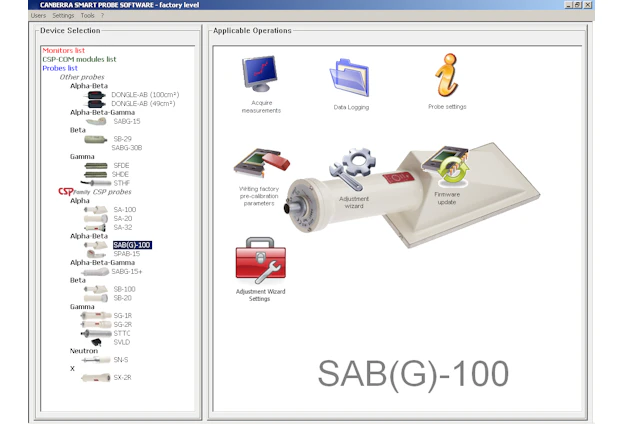Click the SFDE probe image
This screenshot has height=424, width=622.
coord(96,166)
